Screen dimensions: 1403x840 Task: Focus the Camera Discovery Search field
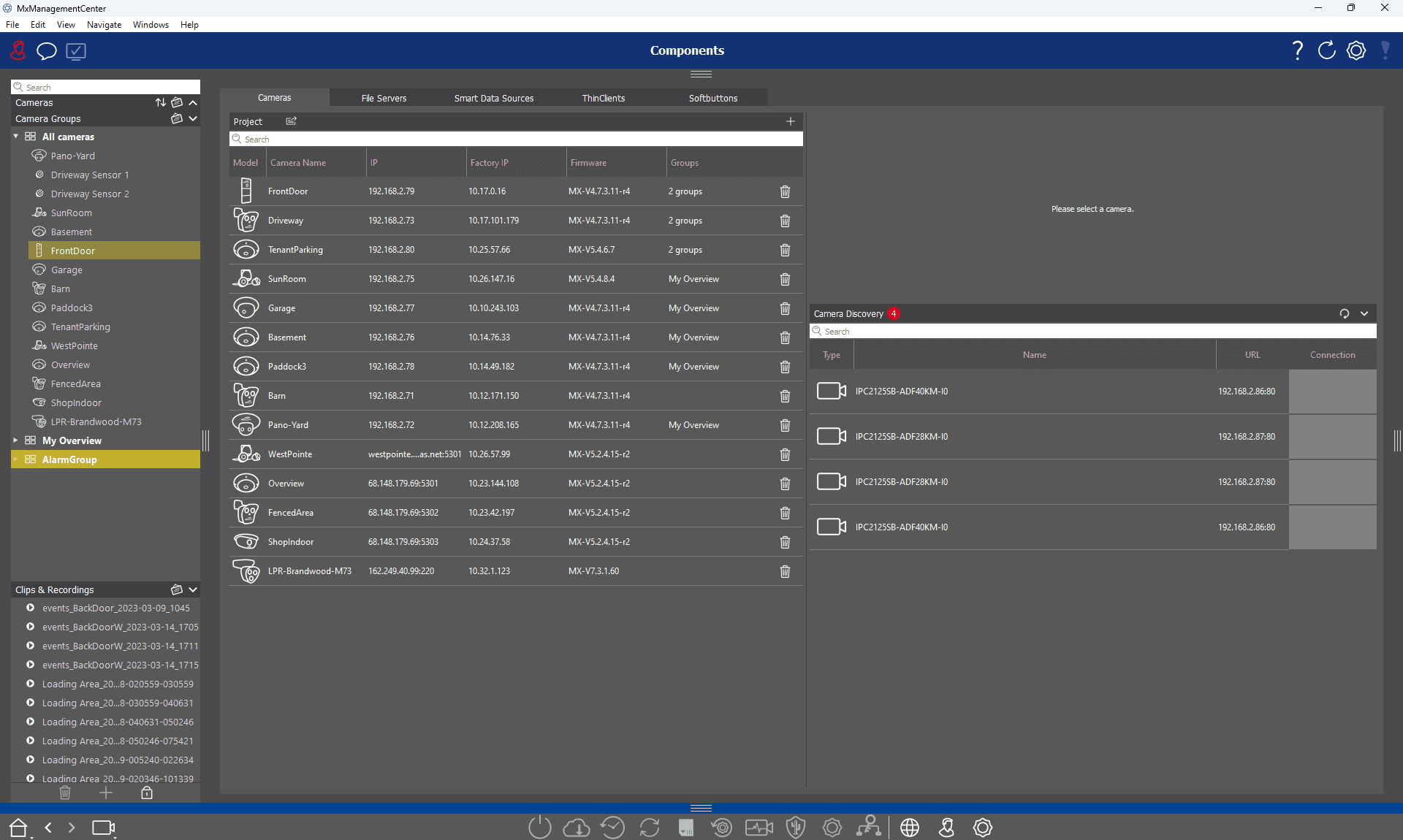pos(1093,331)
